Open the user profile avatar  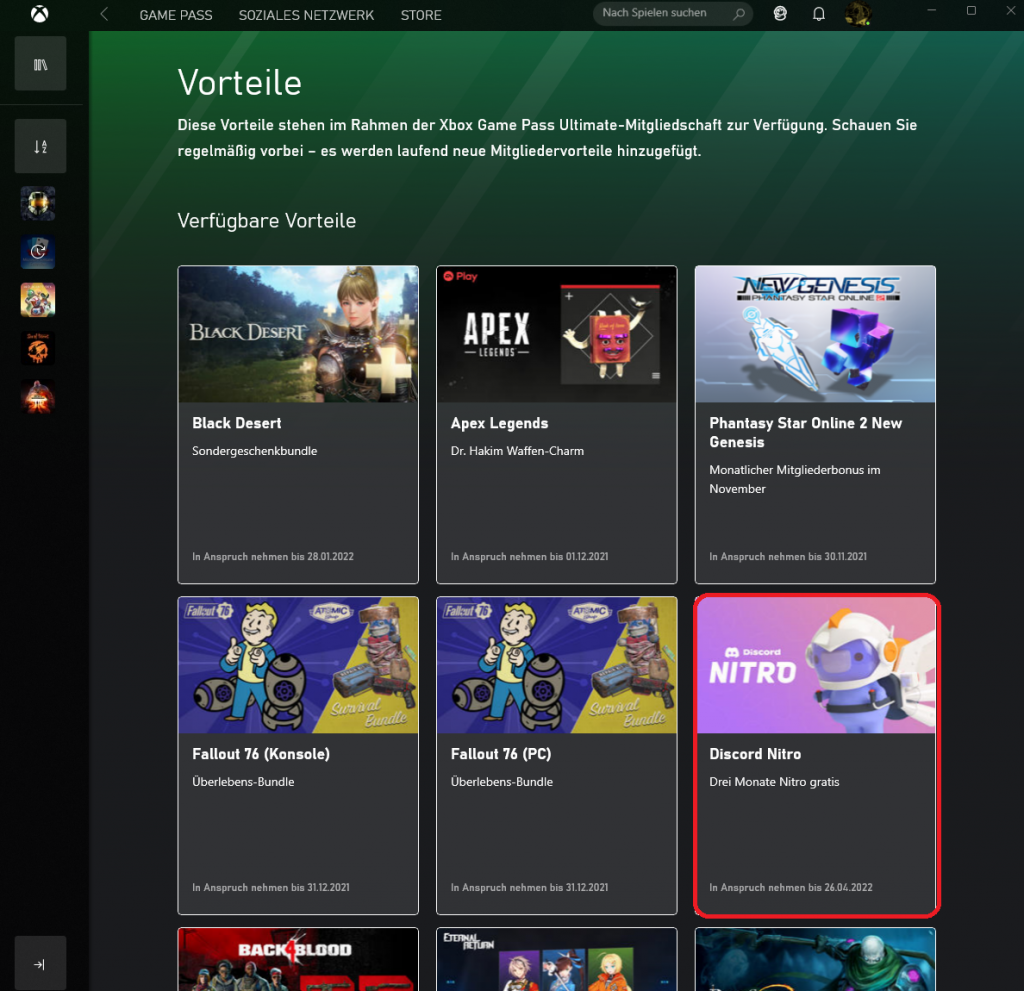click(856, 14)
